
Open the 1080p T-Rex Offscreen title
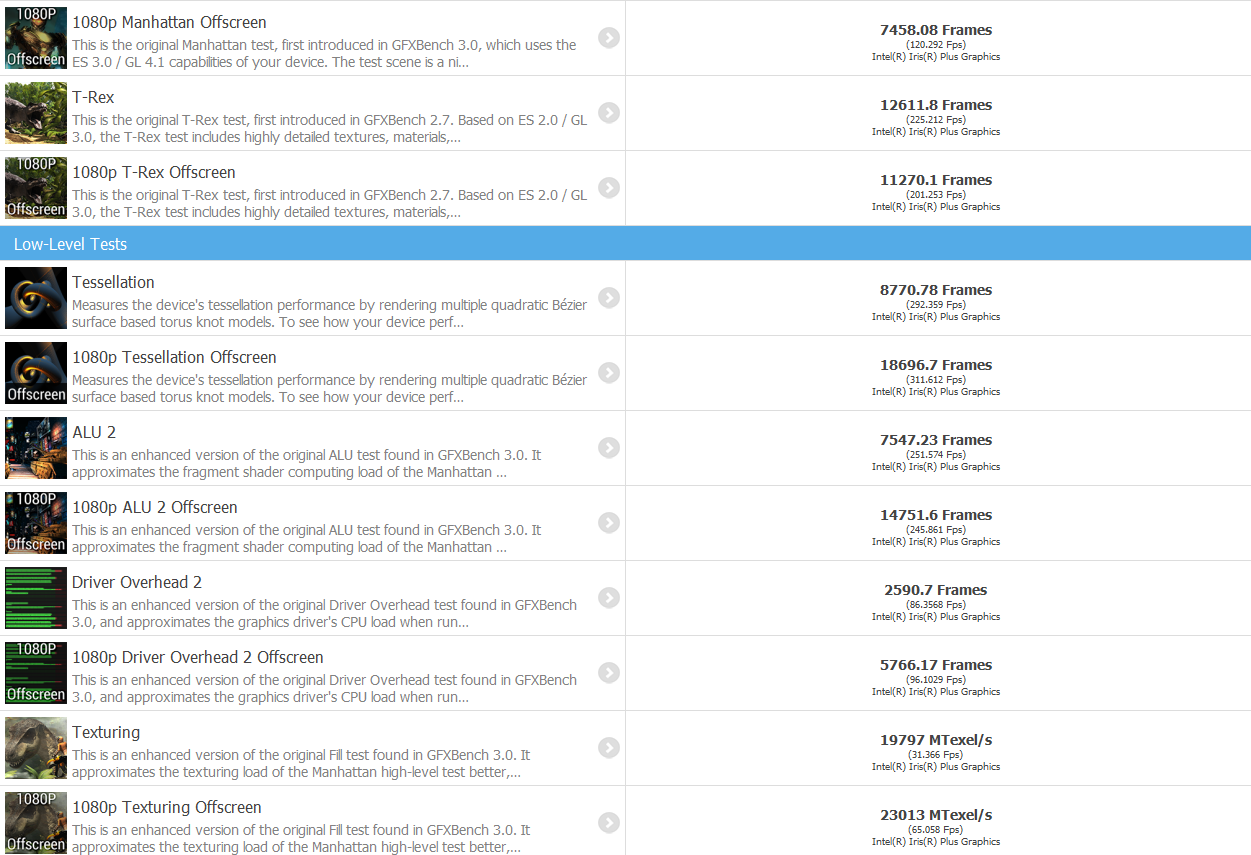tap(154, 172)
